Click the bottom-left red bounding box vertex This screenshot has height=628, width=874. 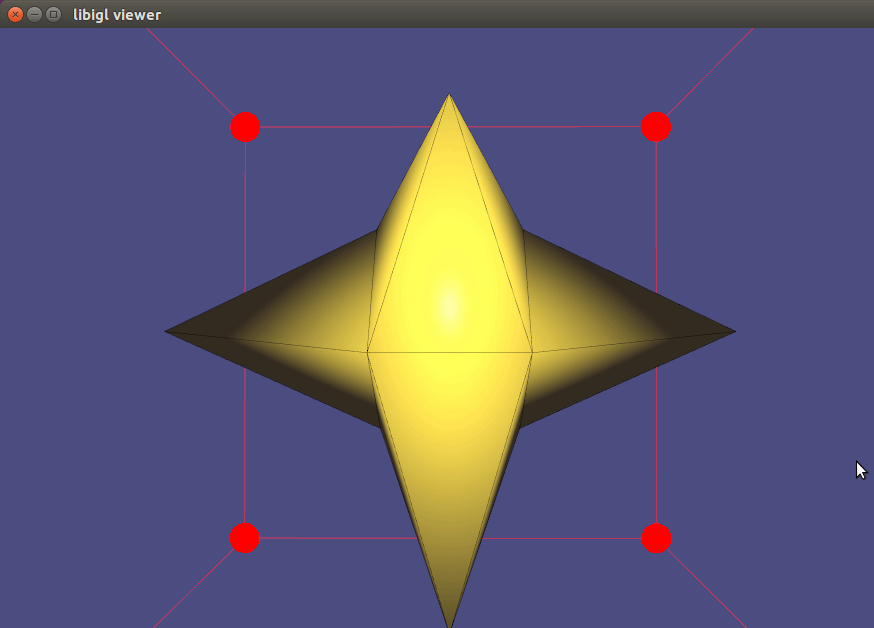(x=245, y=538)
